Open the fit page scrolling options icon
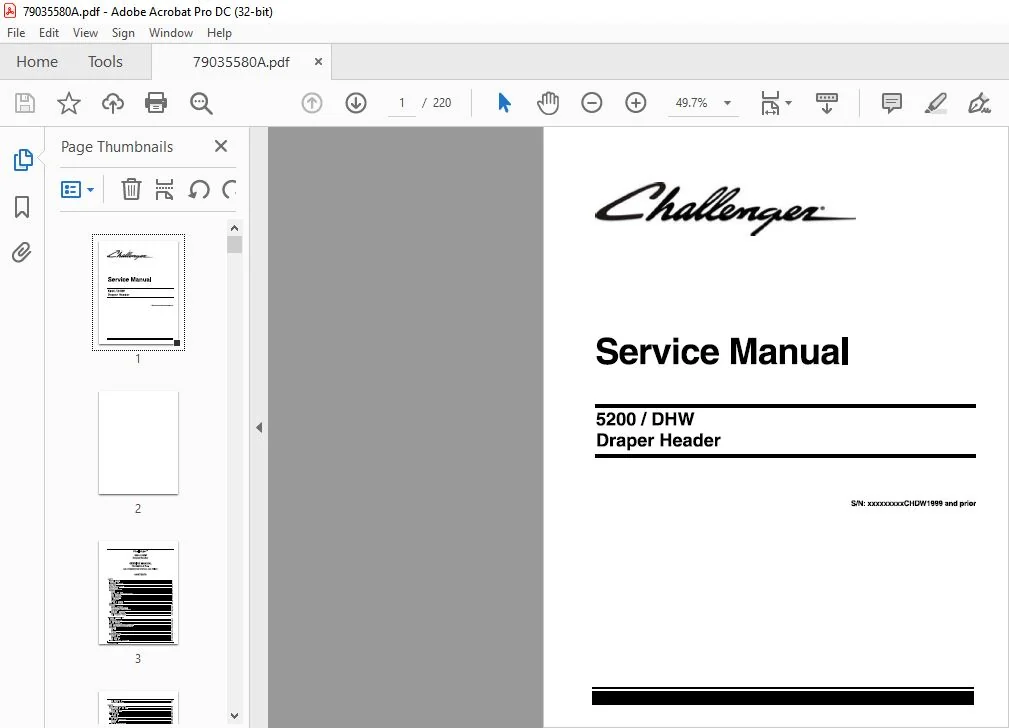This screenshot has height=728, width=1009. [775, 103]
